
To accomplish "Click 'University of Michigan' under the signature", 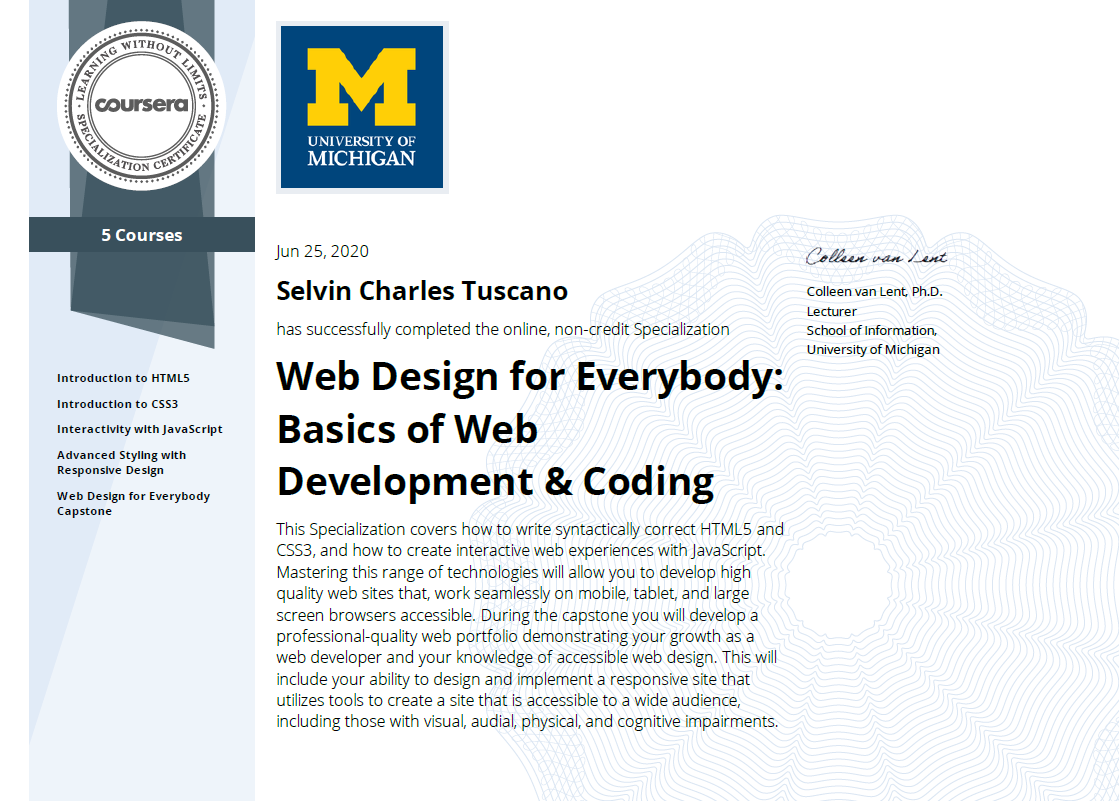I will coord(874,350).
